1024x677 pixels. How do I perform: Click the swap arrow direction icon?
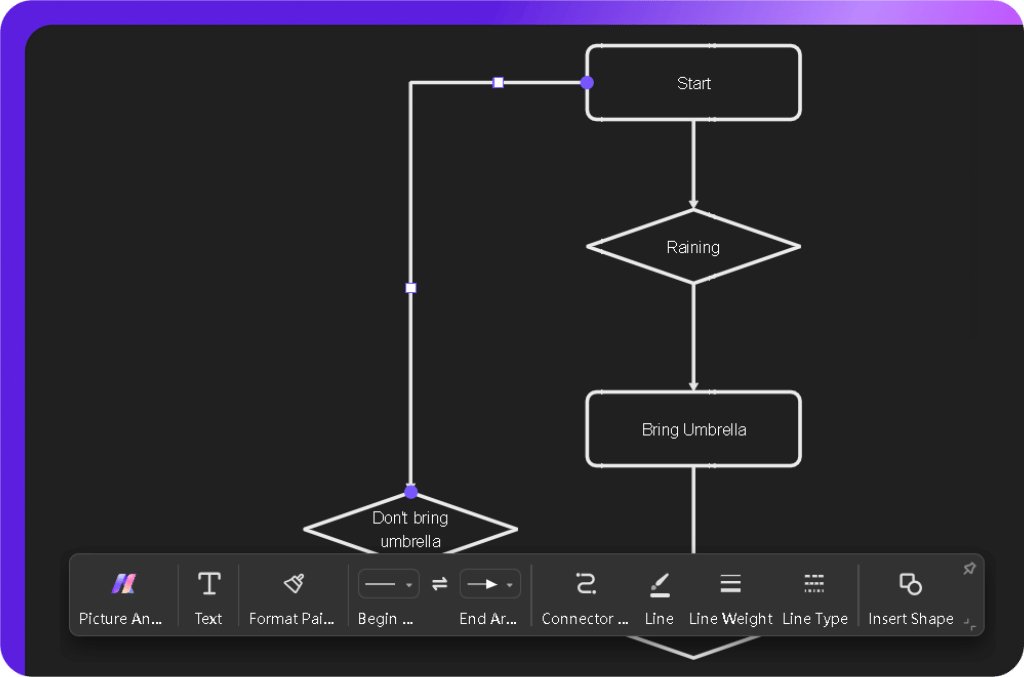point(438,583)
